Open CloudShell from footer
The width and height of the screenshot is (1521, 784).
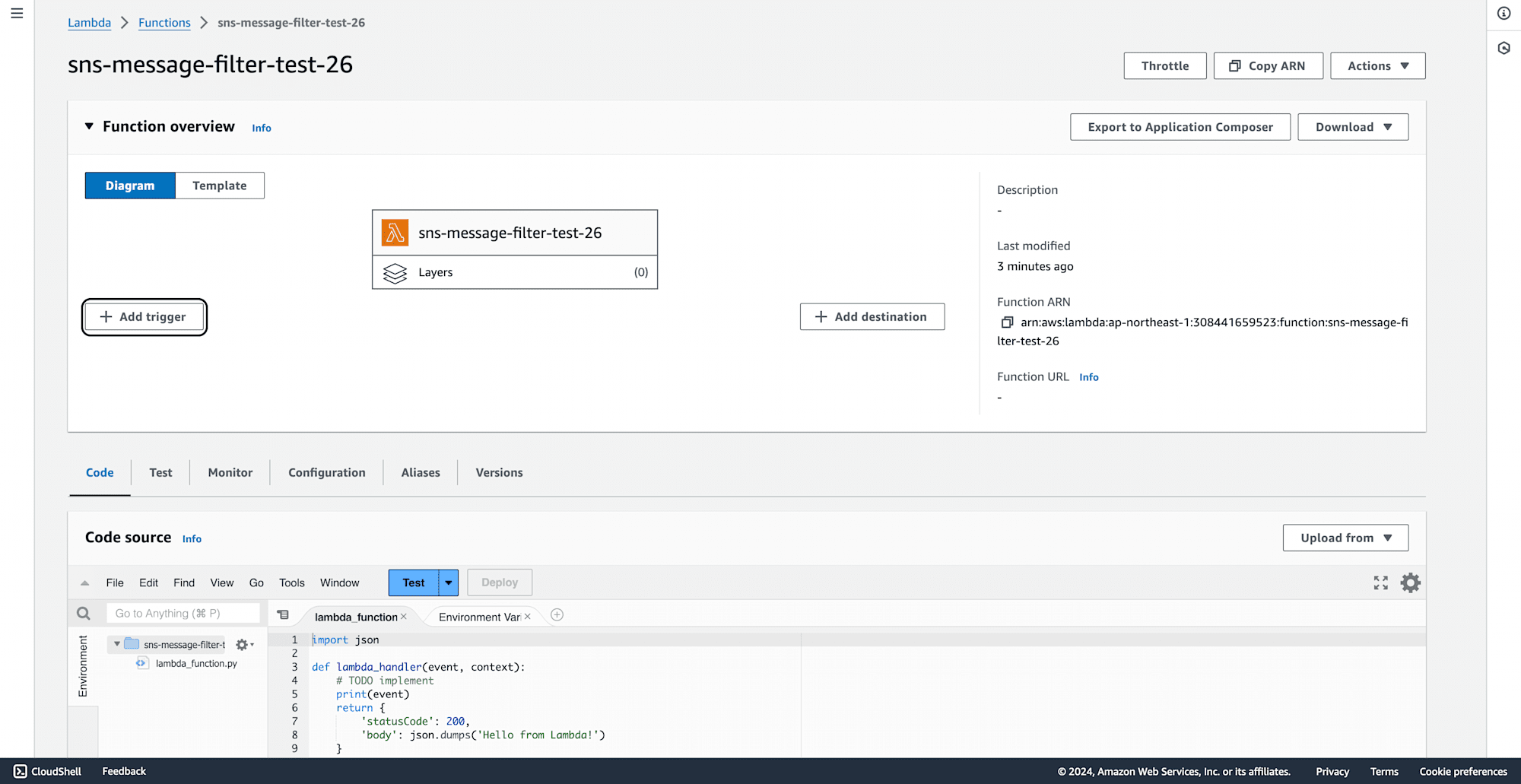coord(47,771)
